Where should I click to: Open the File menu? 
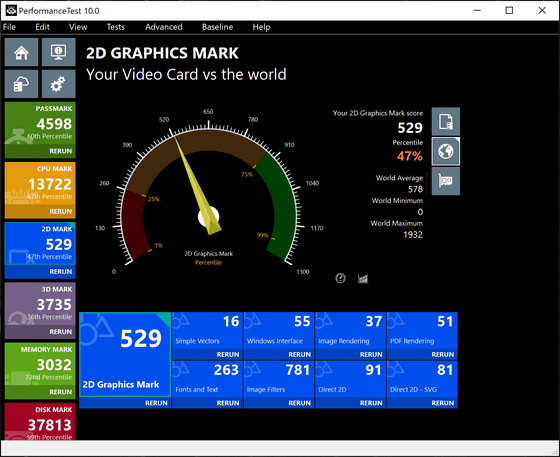coord(9,27)
